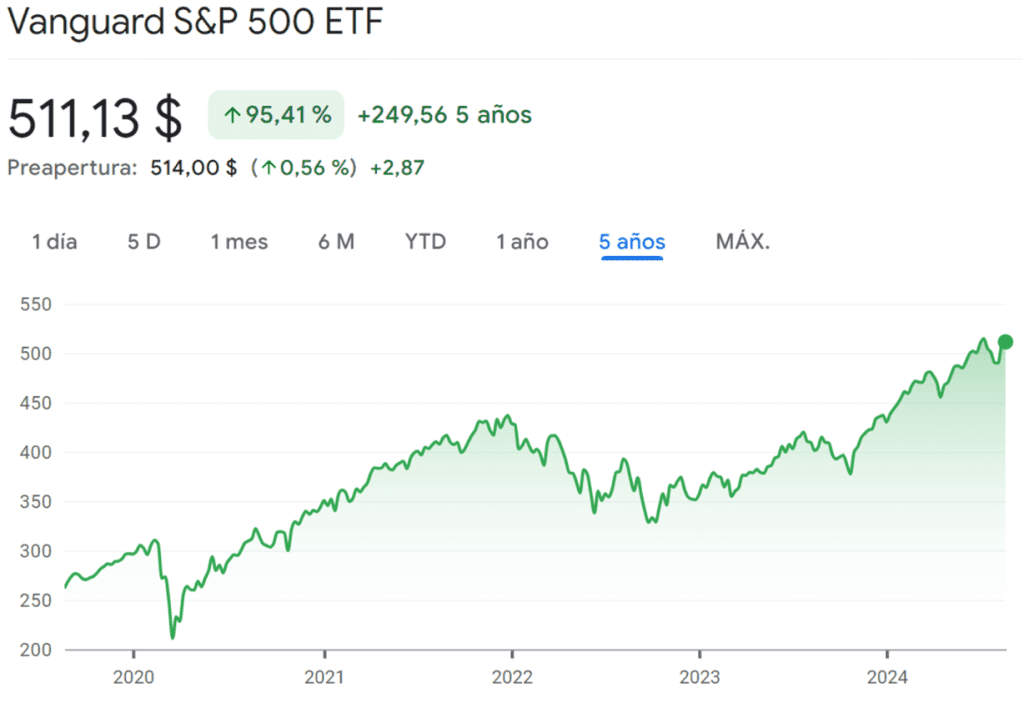Click the green up arrow in the change badge
This screenshot has height=708, width=1024.
point(232,115)
